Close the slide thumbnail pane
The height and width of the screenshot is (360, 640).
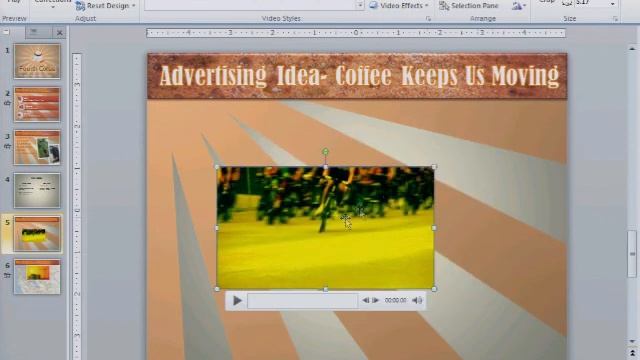[x=60, y=33]
